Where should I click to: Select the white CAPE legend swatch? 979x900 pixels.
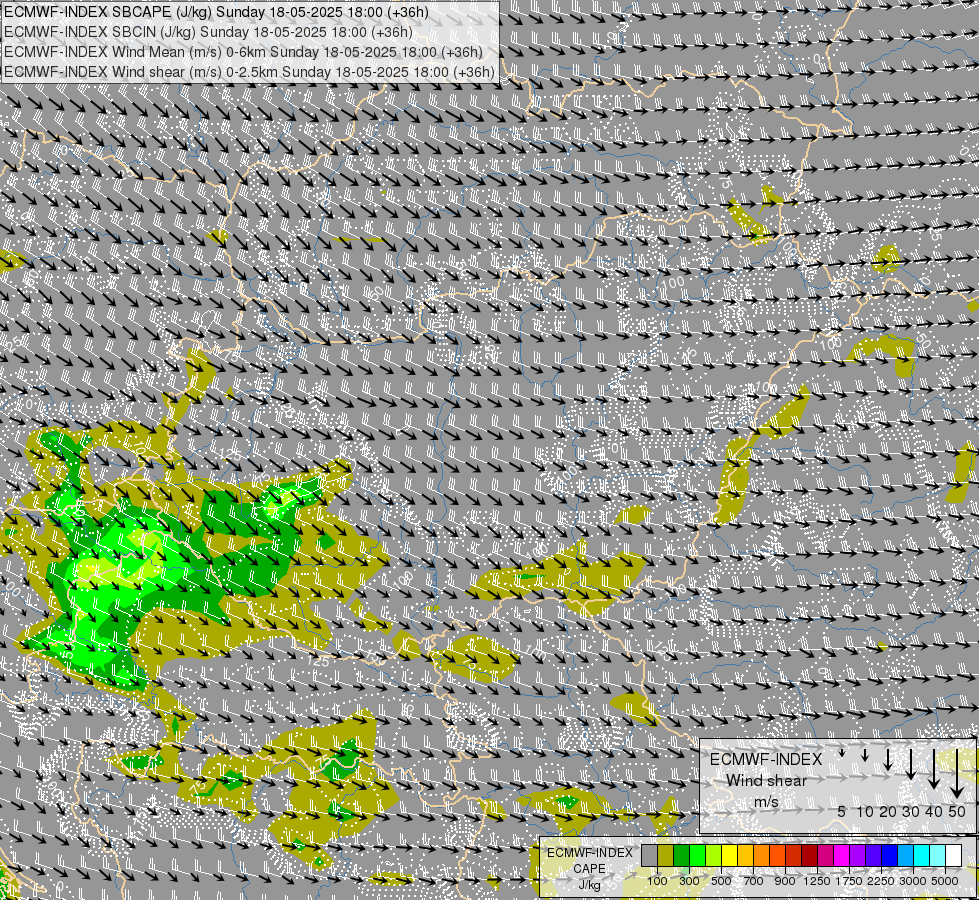point(955,855)
